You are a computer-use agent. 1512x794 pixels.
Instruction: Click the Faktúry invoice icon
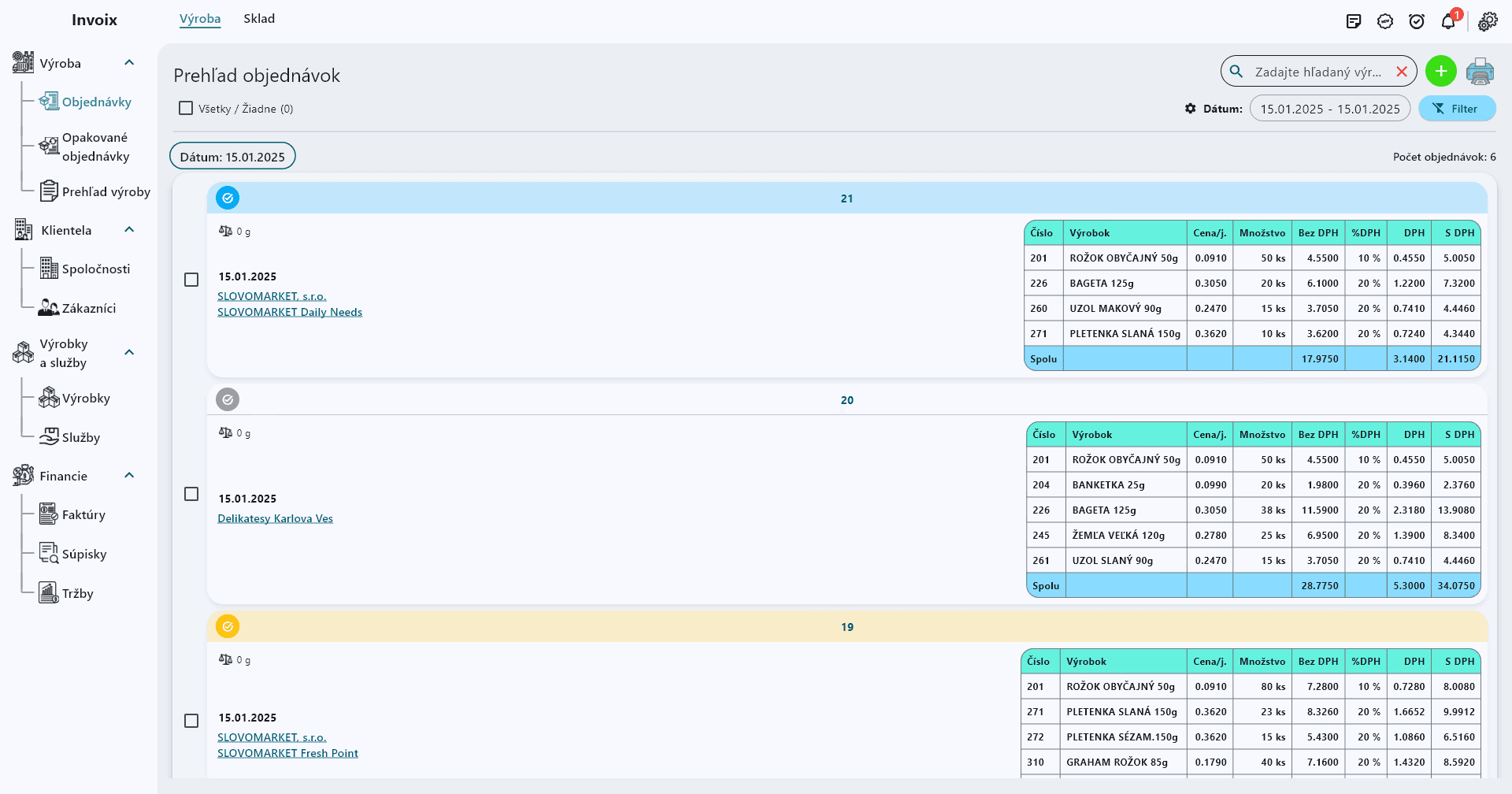pyautogui.click(x=49, y=514)
